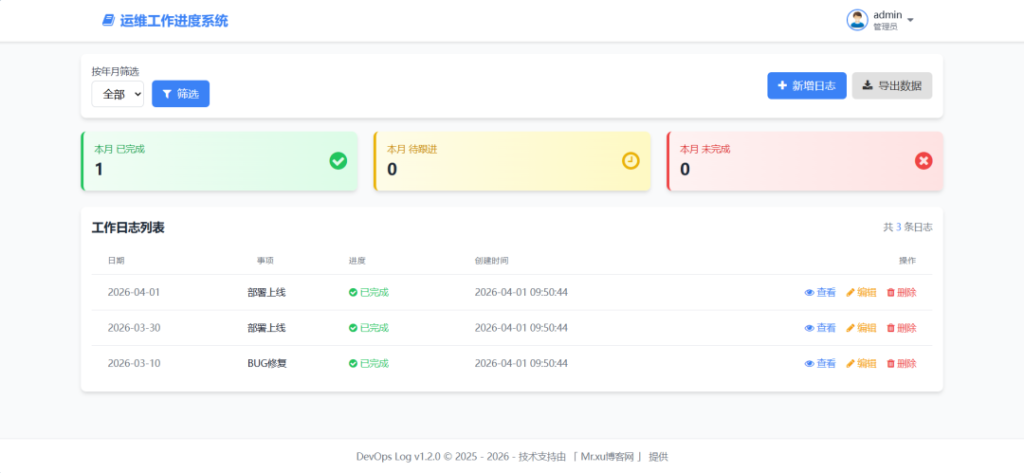This screenshot has height=473, width=1024.
Task: Click the 管理员 role label
Action: pyautogui.click(x=885, y=27)
